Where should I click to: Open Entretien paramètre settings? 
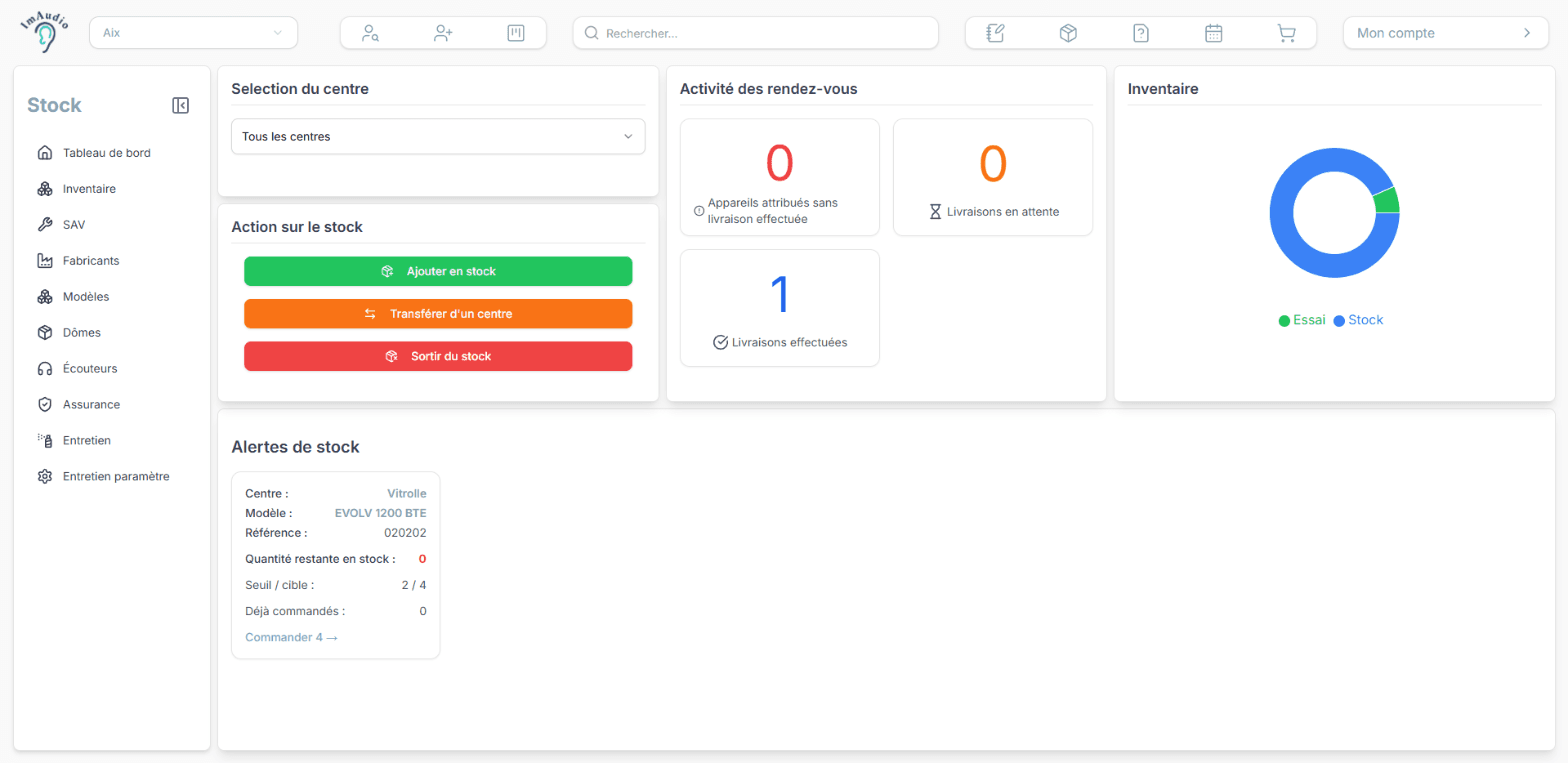(116, 477)
